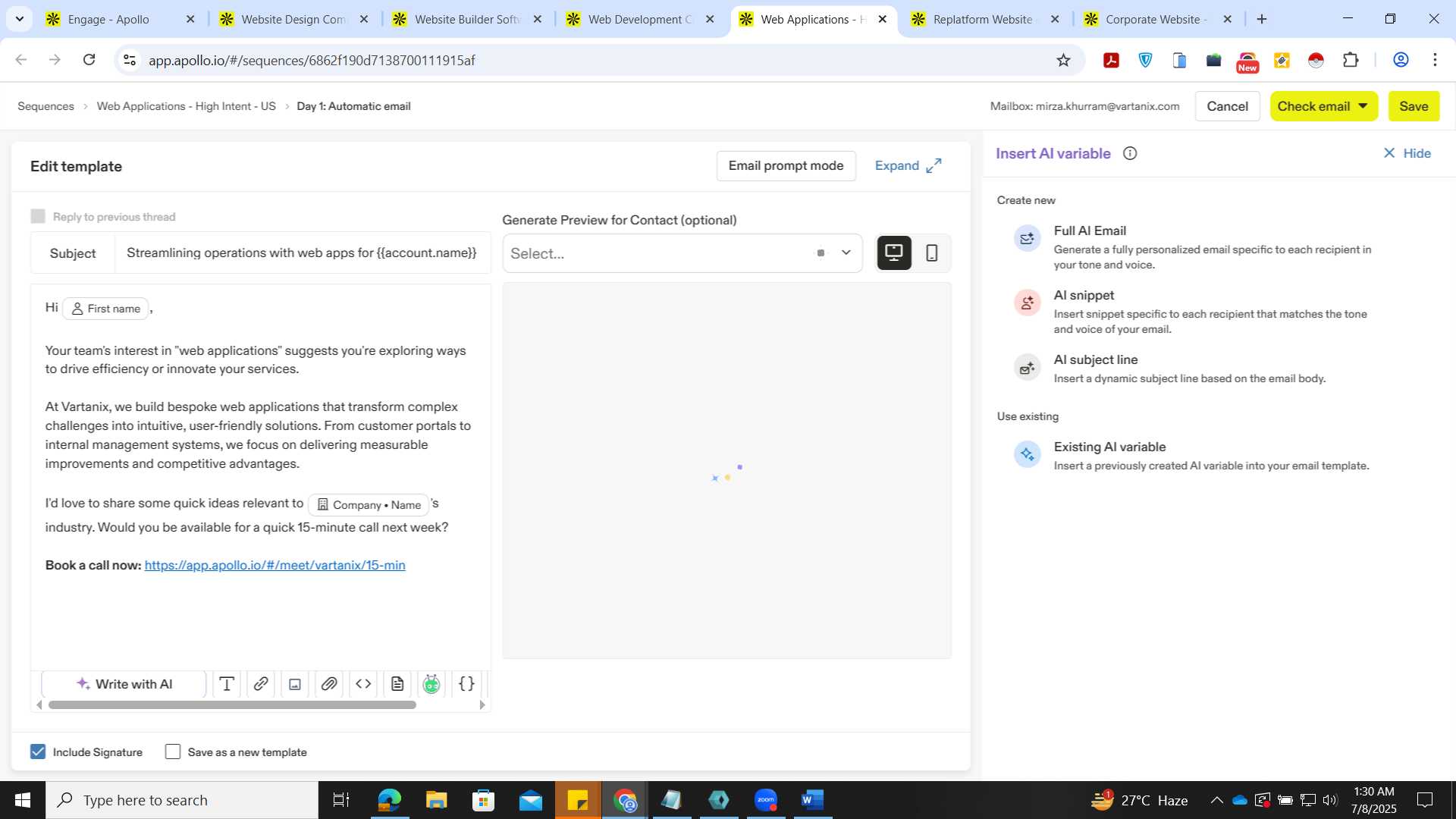Switch to the Corporate Website tab
This screenshot has height=819, width=1456.
1158,19
